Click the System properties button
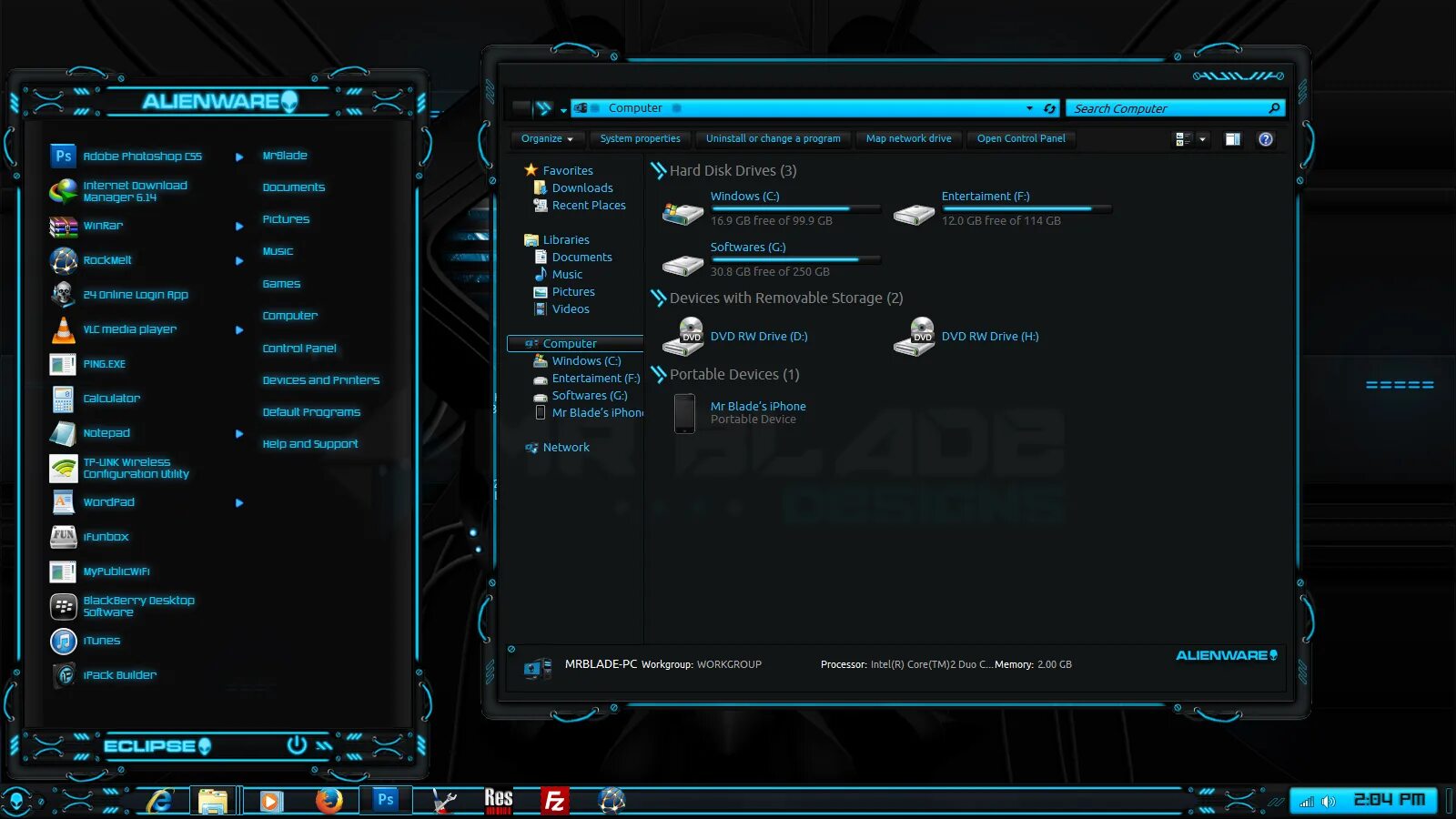This screenshot has height=819, width=1456. click(640, 138)
